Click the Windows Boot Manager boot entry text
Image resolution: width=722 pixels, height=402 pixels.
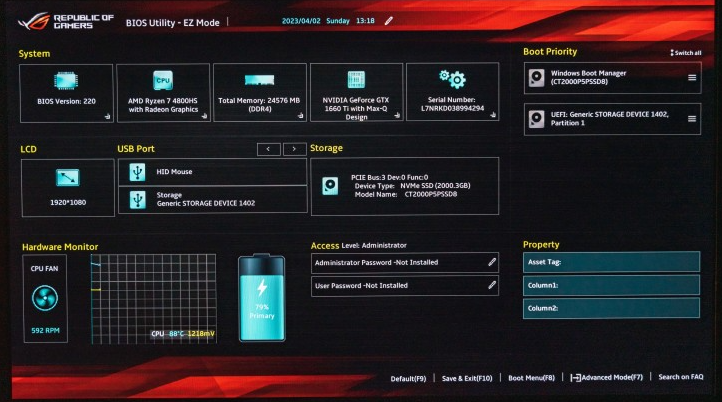click(588, 77)
